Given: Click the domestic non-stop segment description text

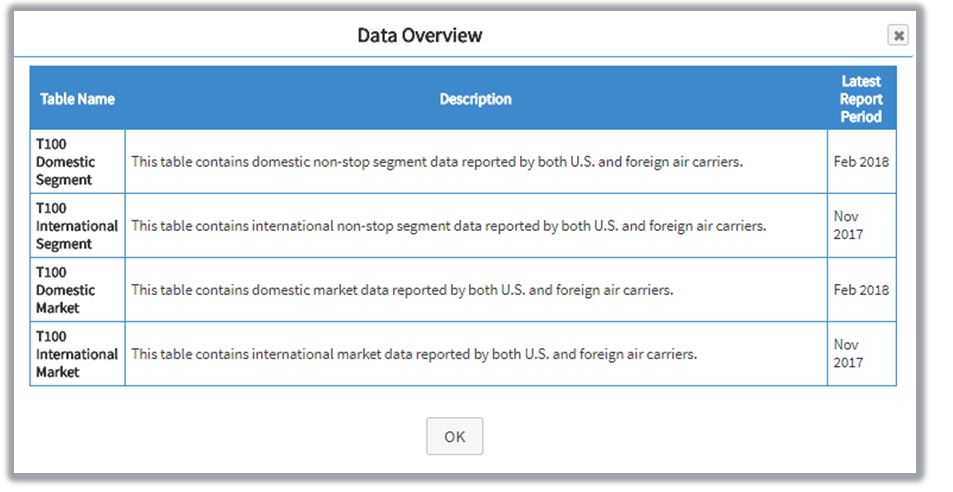Looking at the screenshot, I should 437,162.
